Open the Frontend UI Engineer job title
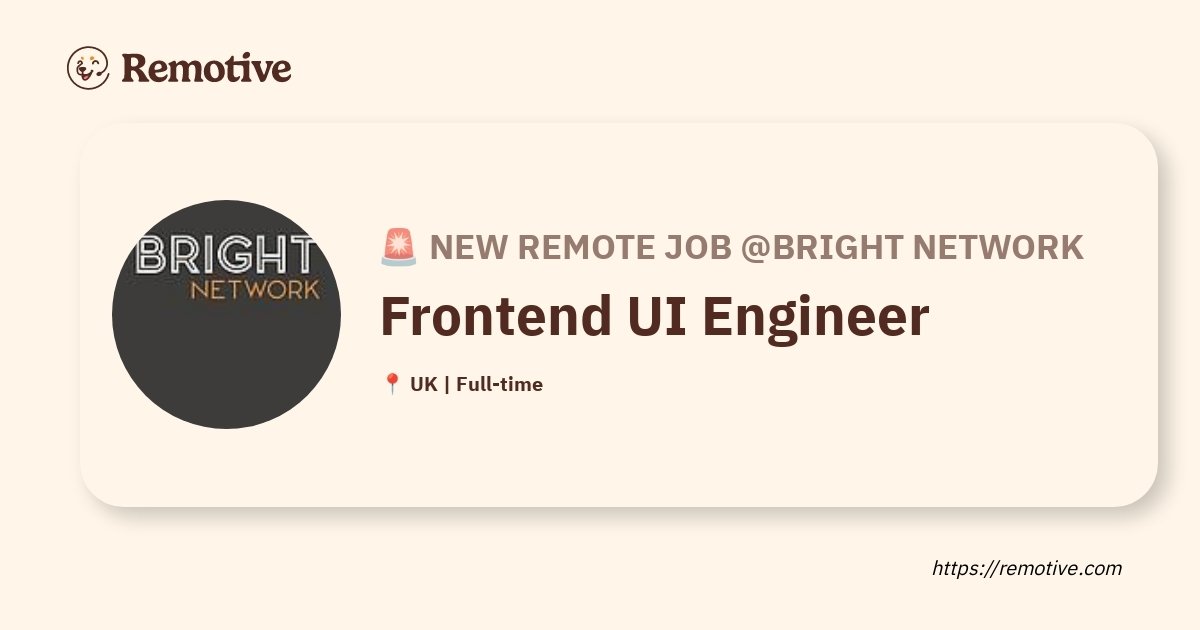The width and height of the screenshot is (1200, 630). point(655,317)
